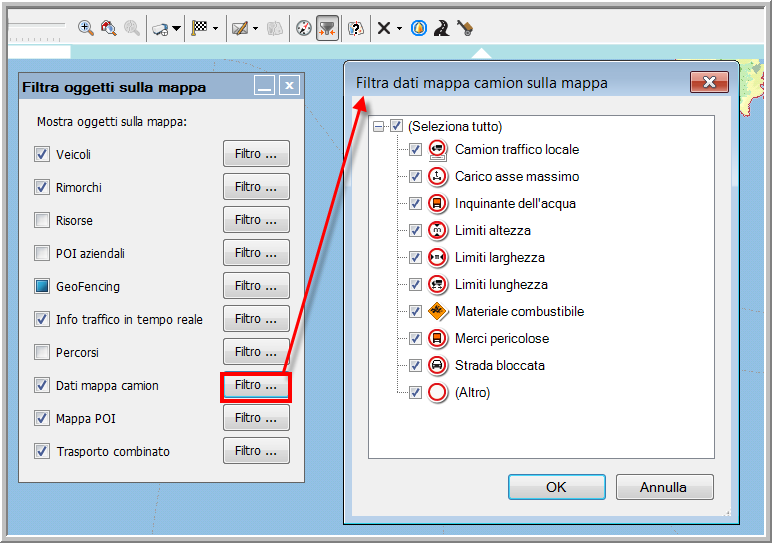Uncheck the Veicoli checkbox
Viewport: 772px width, 543px height.
tap(42, 154)
